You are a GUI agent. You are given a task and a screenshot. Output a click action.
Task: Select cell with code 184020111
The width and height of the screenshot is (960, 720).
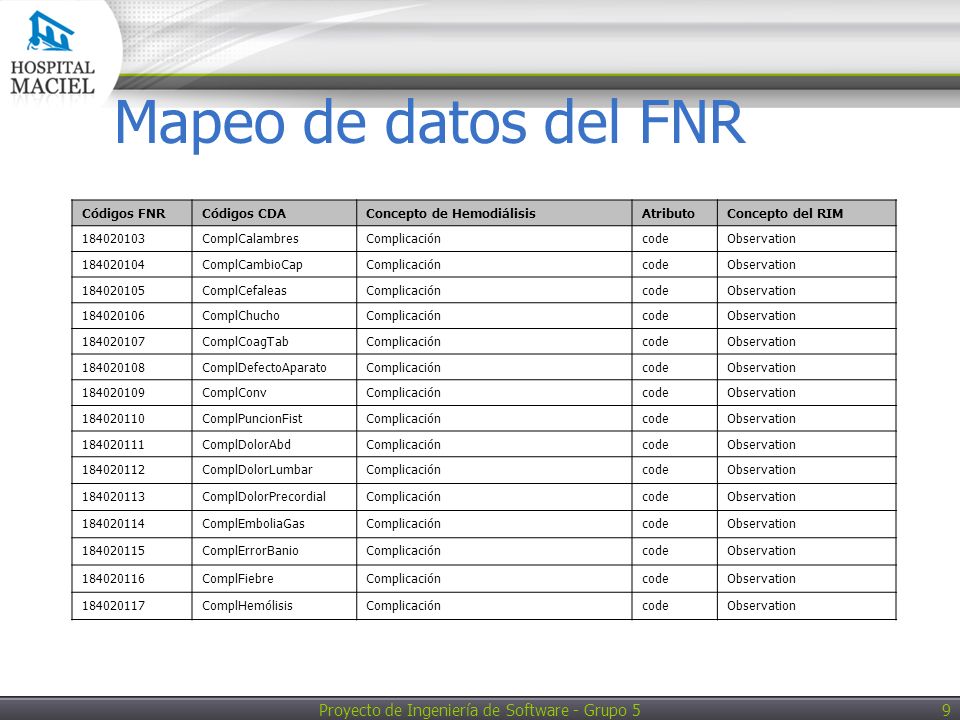(x=132, y=444)
